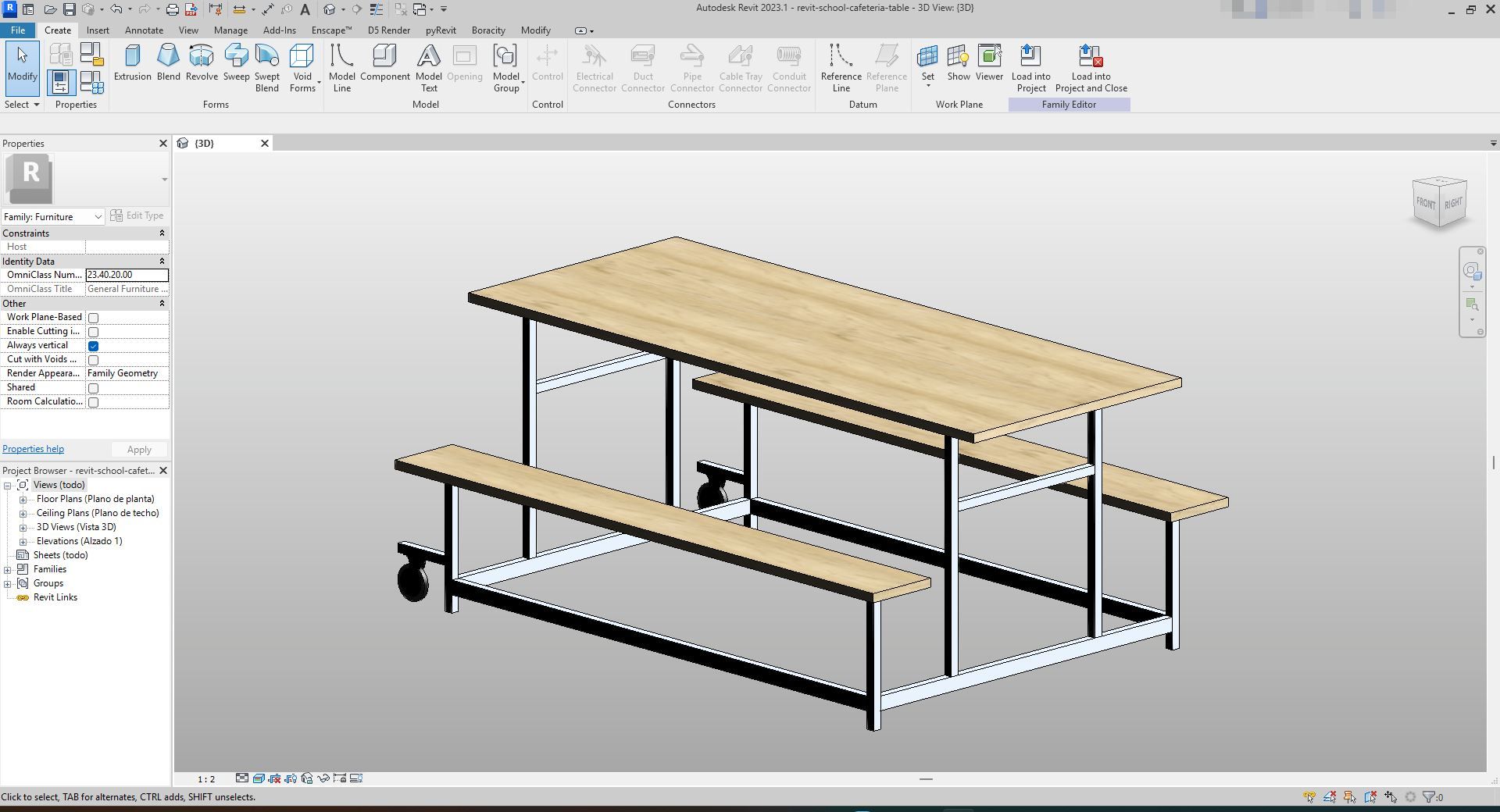Viewport: 1500px width, 812px height.
Task: Click the Model Line tool
Action: (341, 68)
